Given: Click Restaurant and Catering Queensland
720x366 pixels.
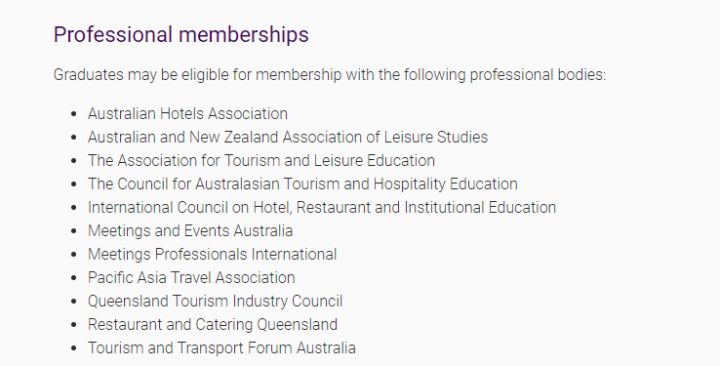Looking at the screenshot, I should (213, 324).
